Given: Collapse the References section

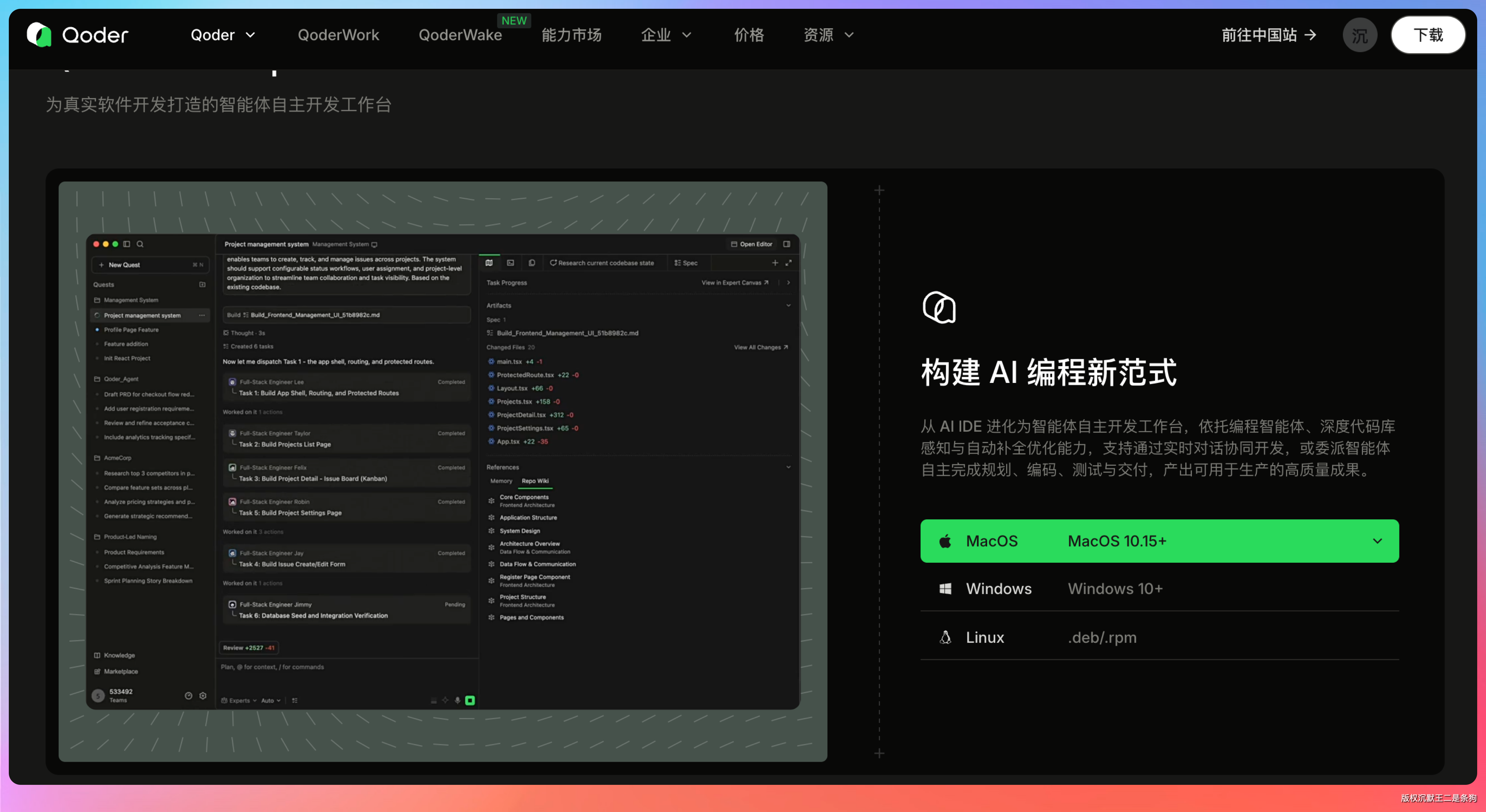Looking at the screenshot, I should [x=789, y=467].
